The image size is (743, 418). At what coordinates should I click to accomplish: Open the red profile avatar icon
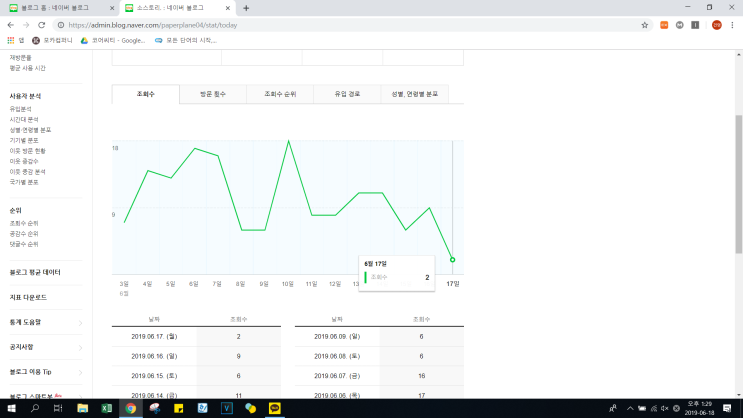point(716,25)
